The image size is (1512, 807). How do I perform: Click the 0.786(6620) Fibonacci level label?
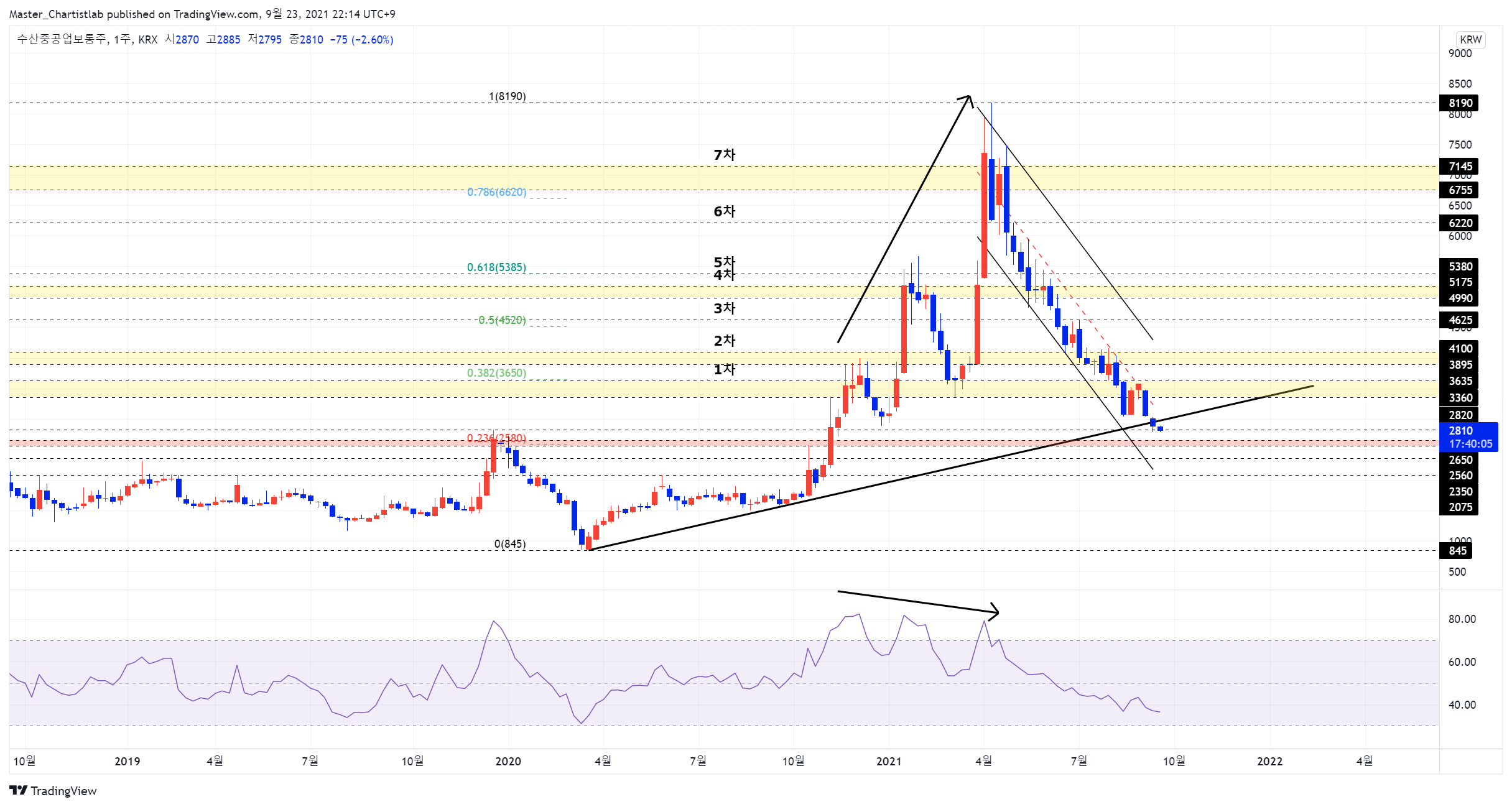(x=497, y=192)
